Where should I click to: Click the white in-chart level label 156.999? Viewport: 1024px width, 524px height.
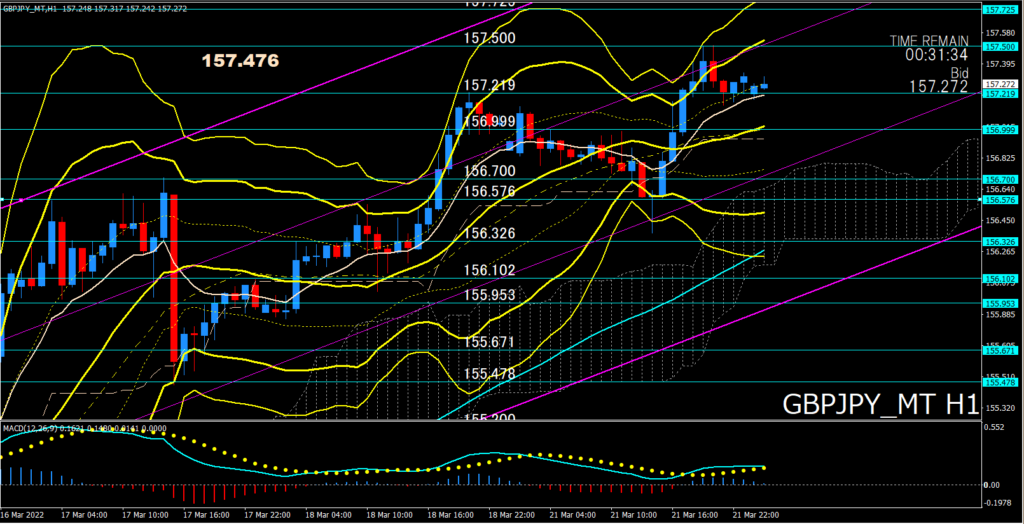coord(490,121)
